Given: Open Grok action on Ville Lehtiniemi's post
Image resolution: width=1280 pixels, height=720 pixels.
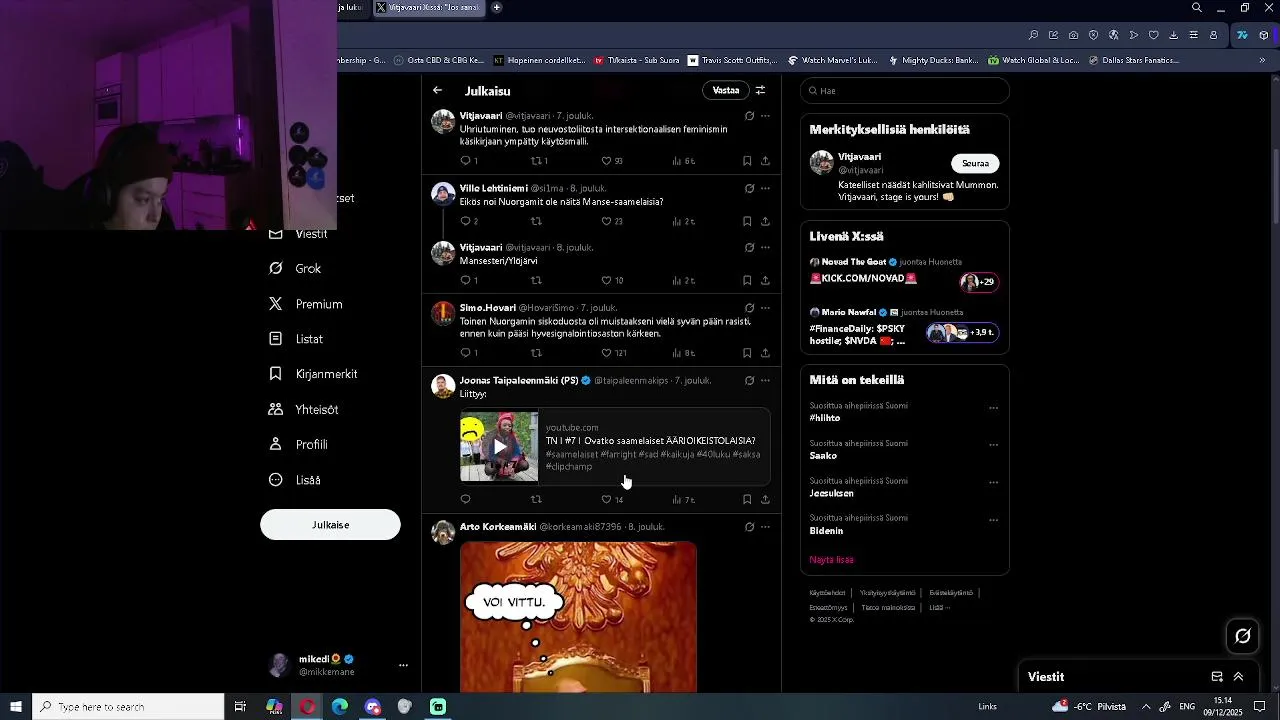Looking at the screenshot, I should click(749, 188).
